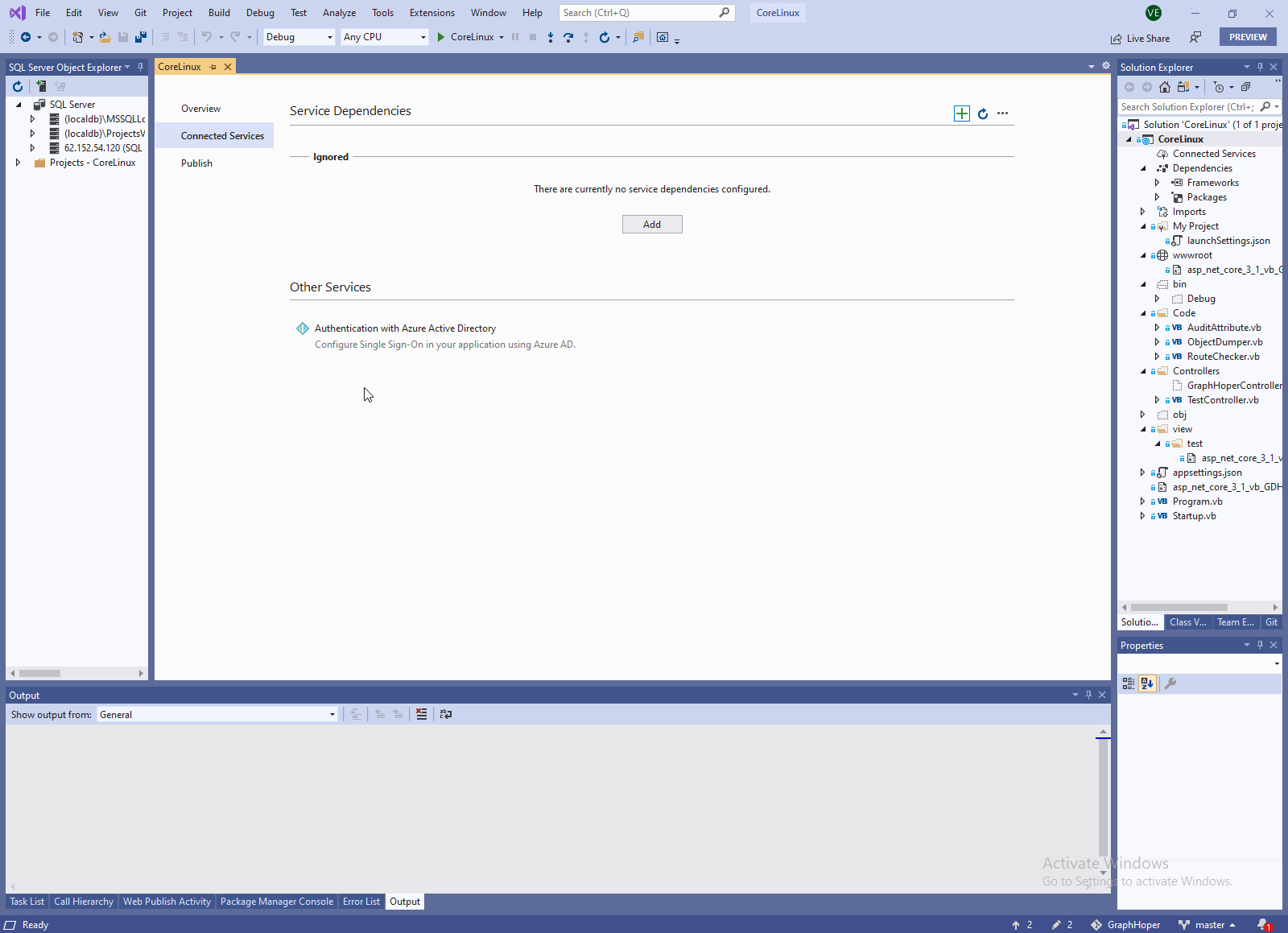Open the Extensions menu
The width and height of the screenshot is (1288, 933).
(x=432, y=13)
